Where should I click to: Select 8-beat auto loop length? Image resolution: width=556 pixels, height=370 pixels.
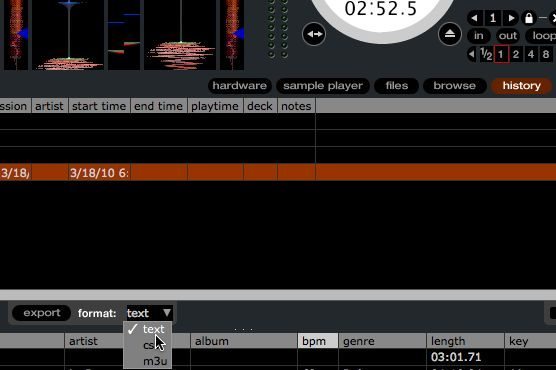pos(546,54)
